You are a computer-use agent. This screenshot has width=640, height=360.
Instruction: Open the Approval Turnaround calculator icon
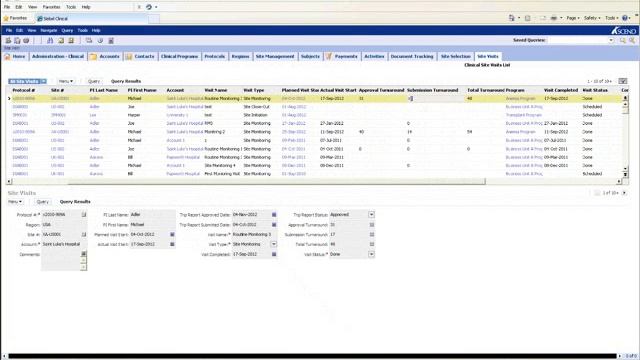click(372, 225)
